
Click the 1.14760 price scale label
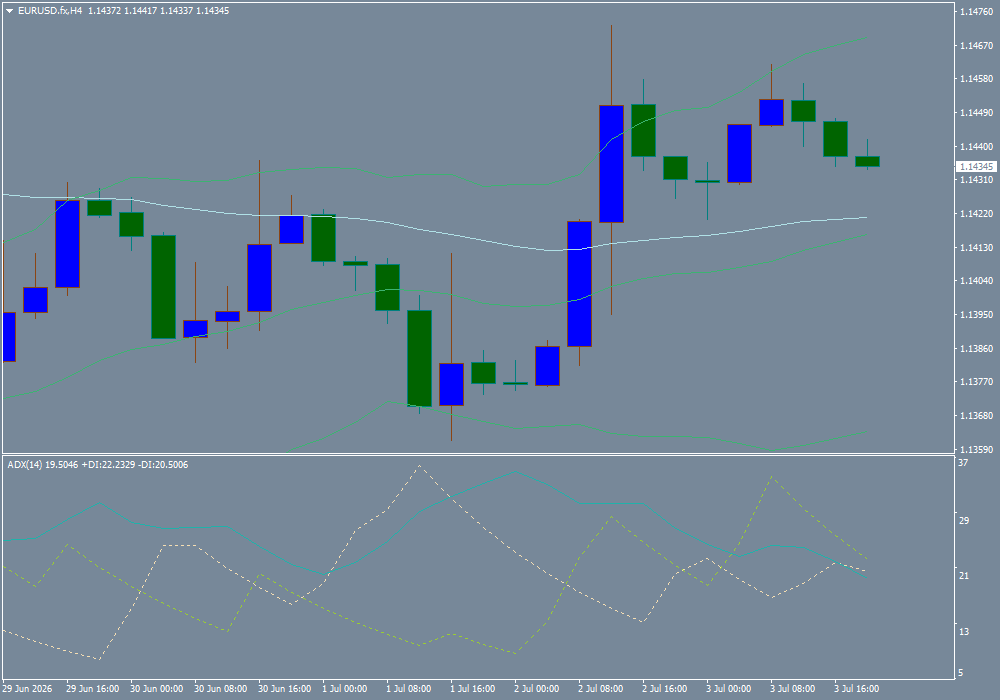[x=976, y=11]
